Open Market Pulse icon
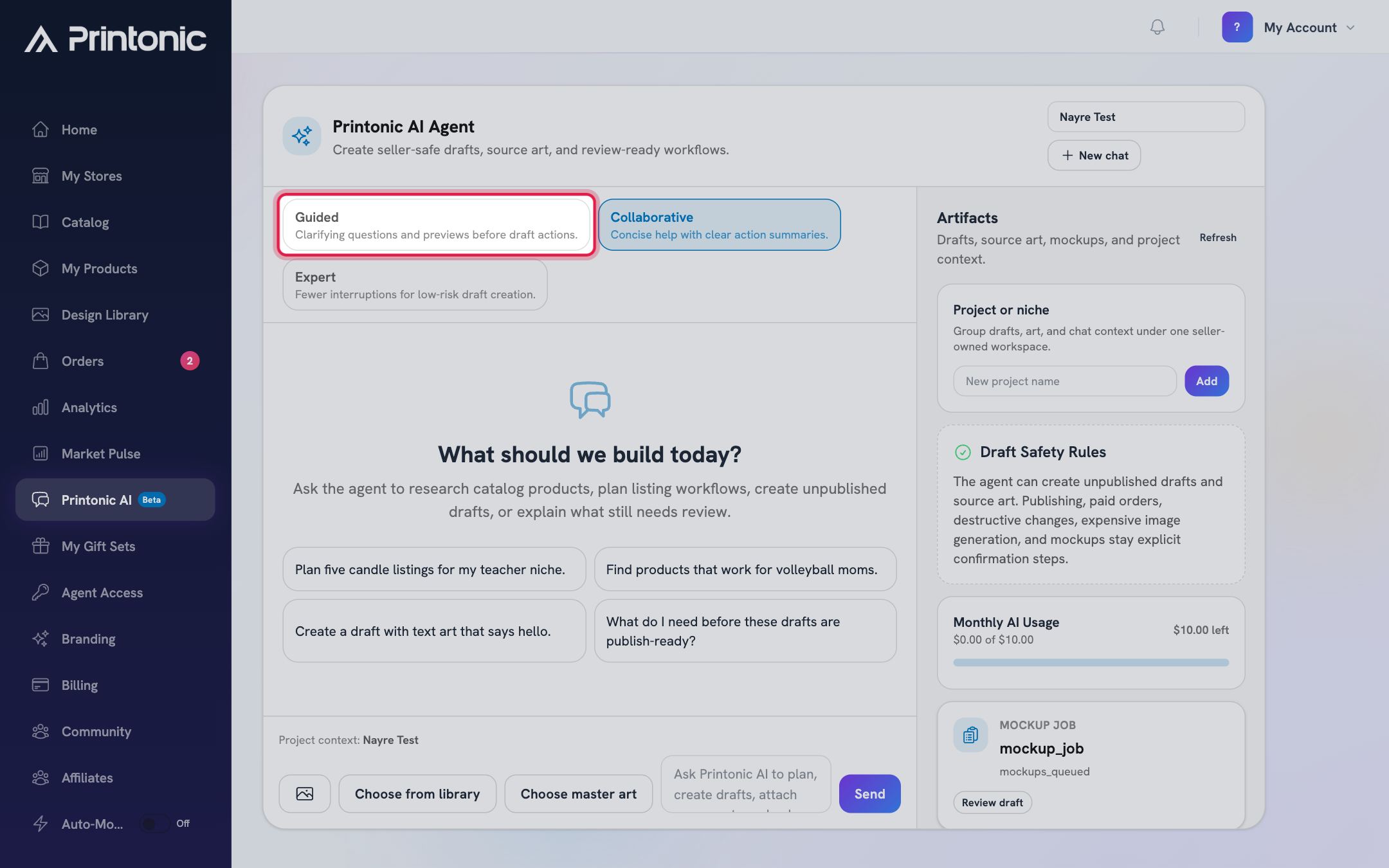Image resolution: width=1389 pixels, height=868 pixels. pyautogui.click(x=41, y=453)
